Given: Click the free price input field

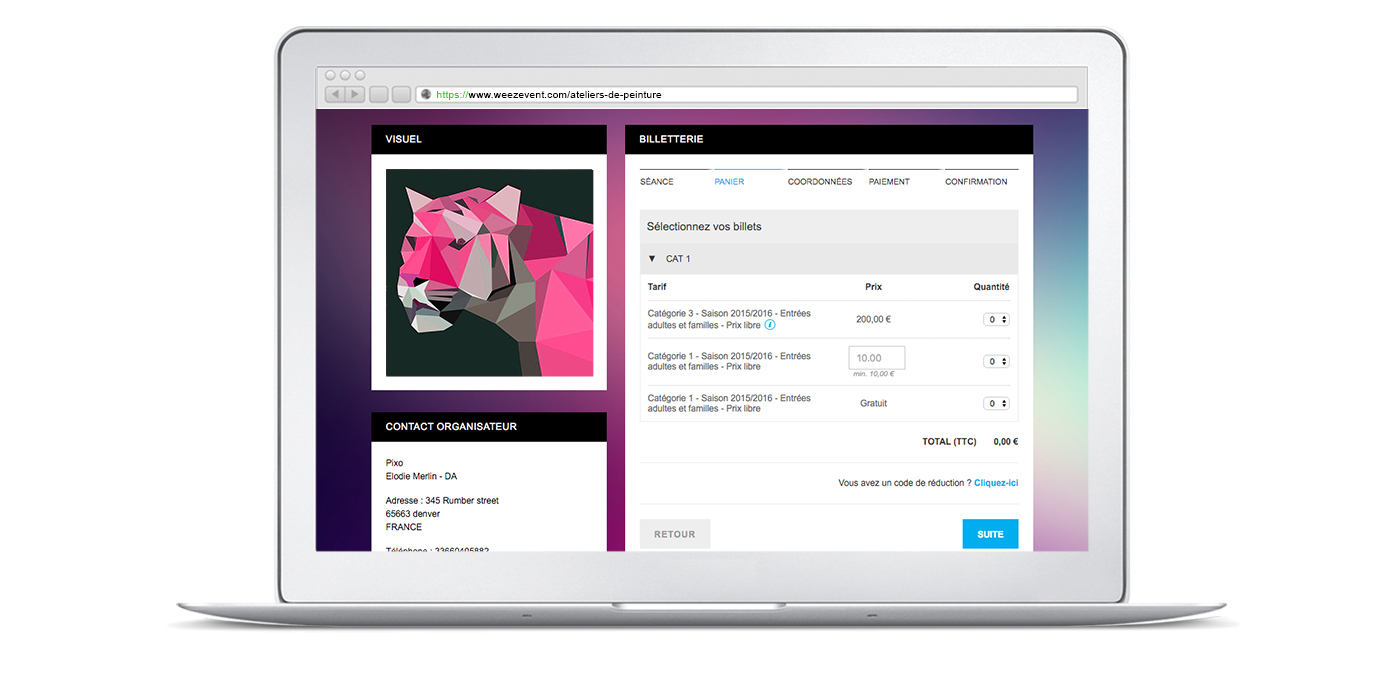Looking at the screenshot, I should tap(877, 358).
